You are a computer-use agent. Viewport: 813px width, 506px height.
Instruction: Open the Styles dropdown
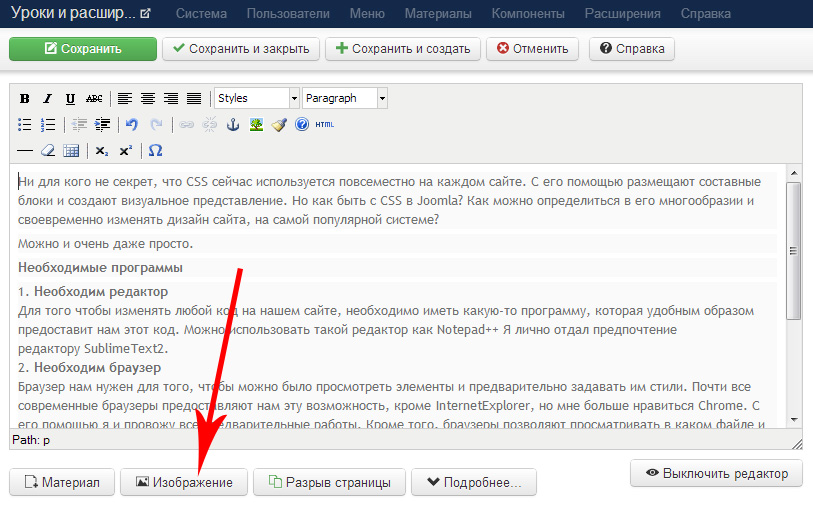[257, 98]
